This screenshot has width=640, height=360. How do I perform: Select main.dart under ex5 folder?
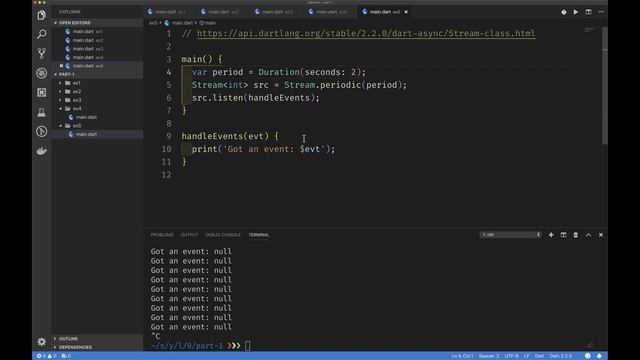(97, 134)
